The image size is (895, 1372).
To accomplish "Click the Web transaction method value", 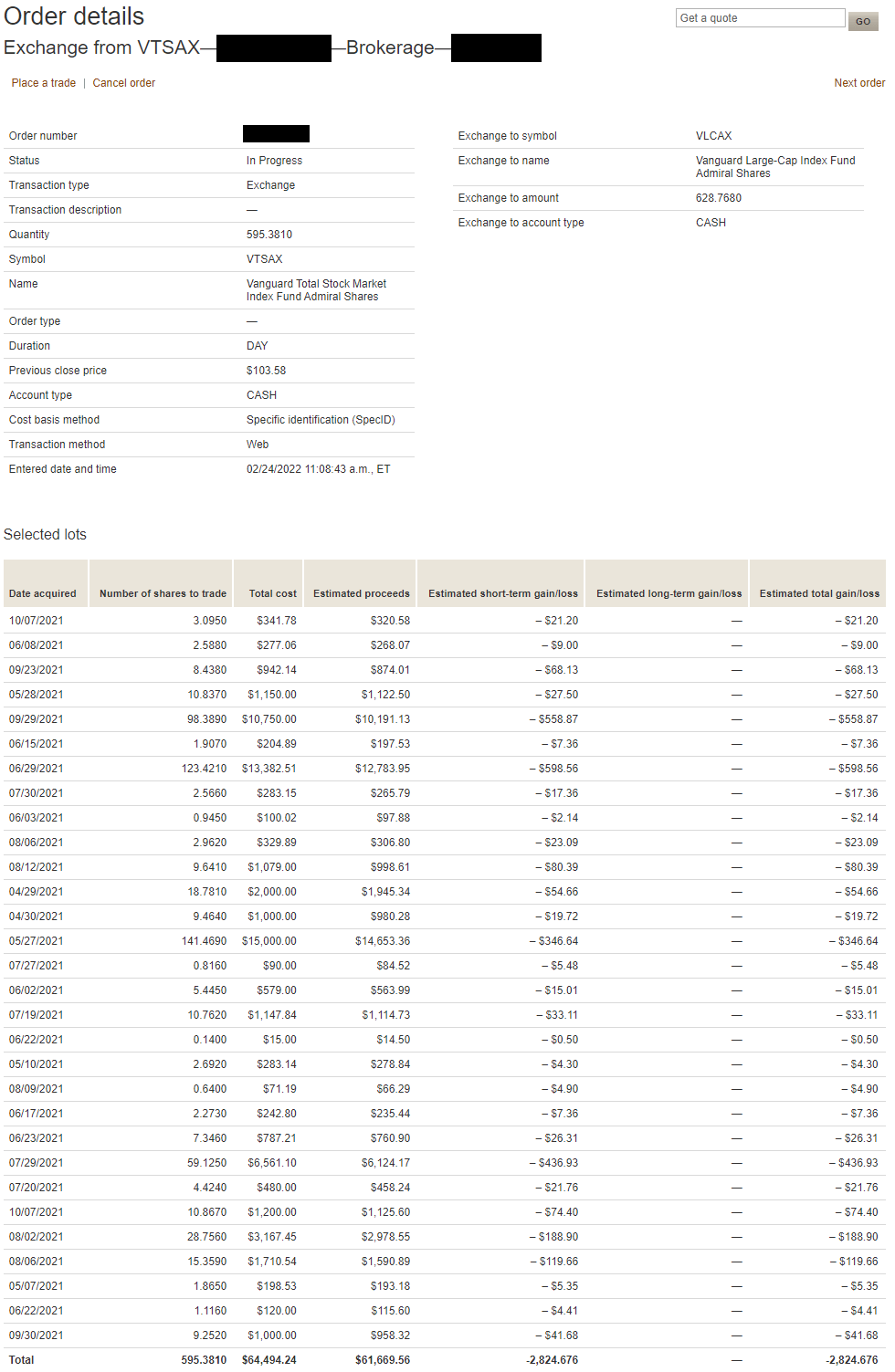I will [258, 445].
